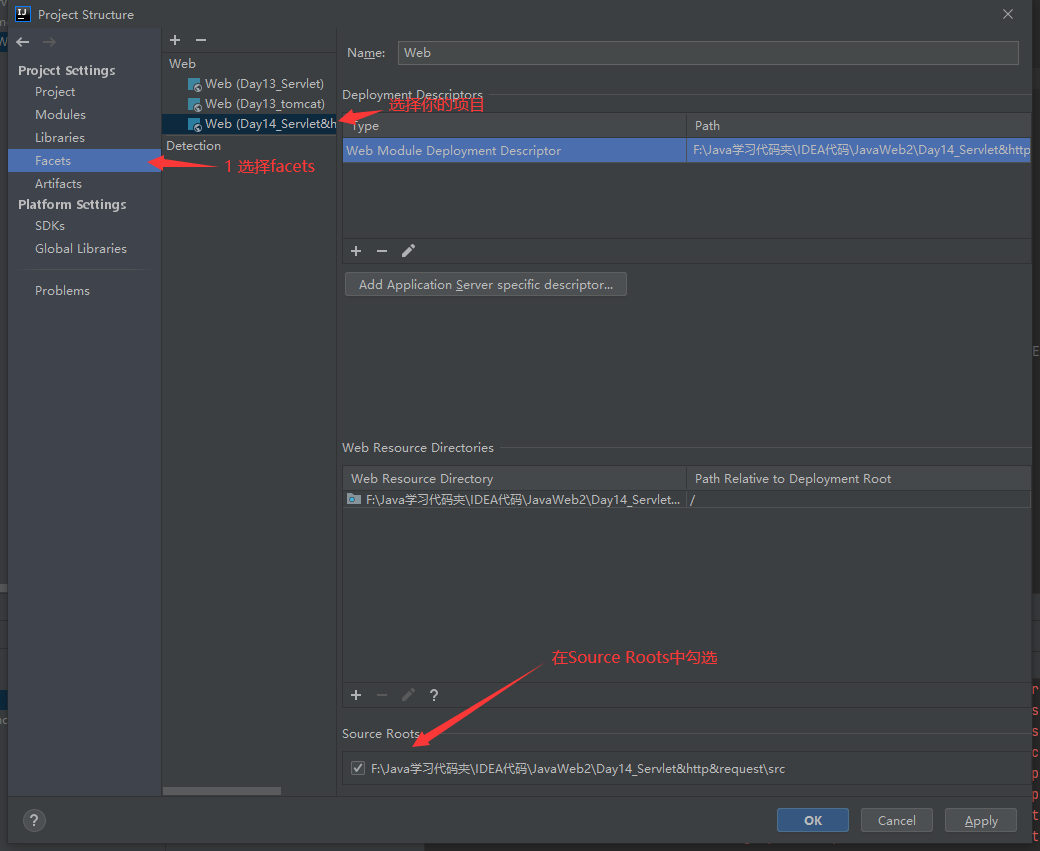Click Web Resource Directory column header
This screenshot has height=851, width=1040.
click(515, 479)
